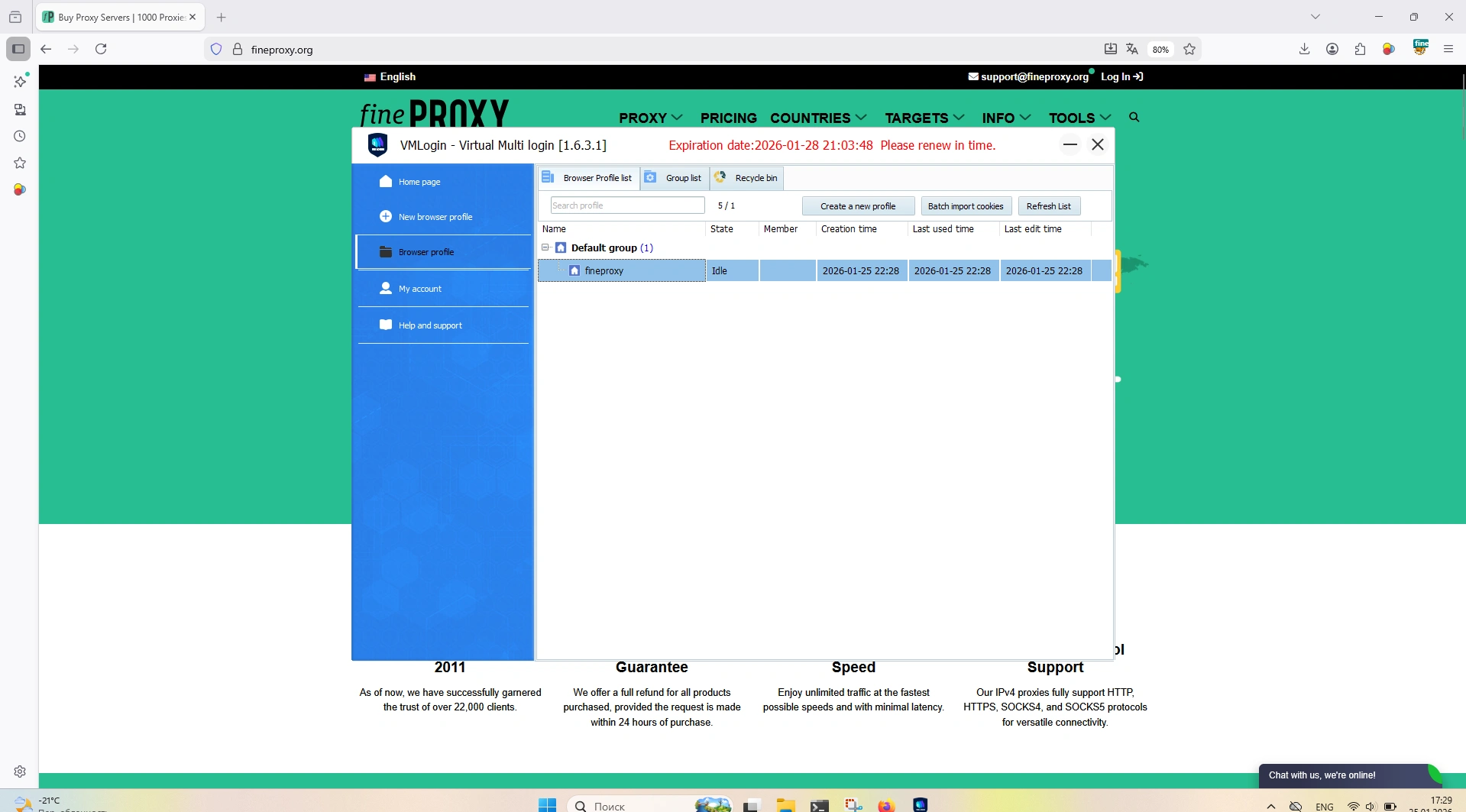Screen dimensions: 1466x812
Task: Open the sidebar settings gear icon
Action: click(20, 772)
